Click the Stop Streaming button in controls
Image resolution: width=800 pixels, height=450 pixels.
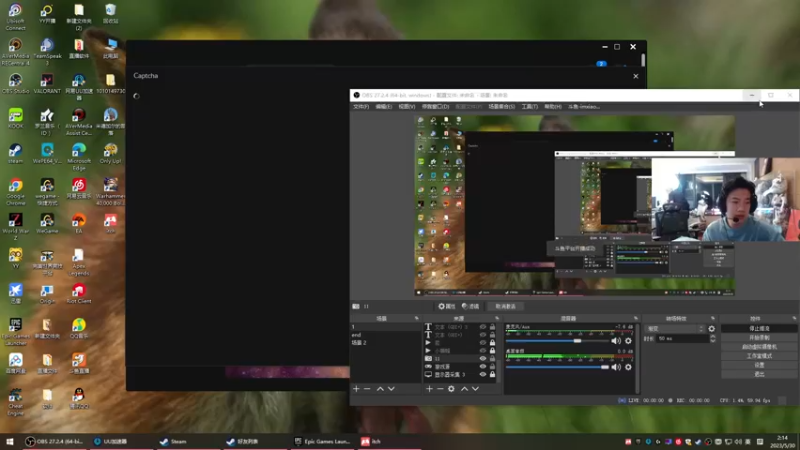pos(759,329)
